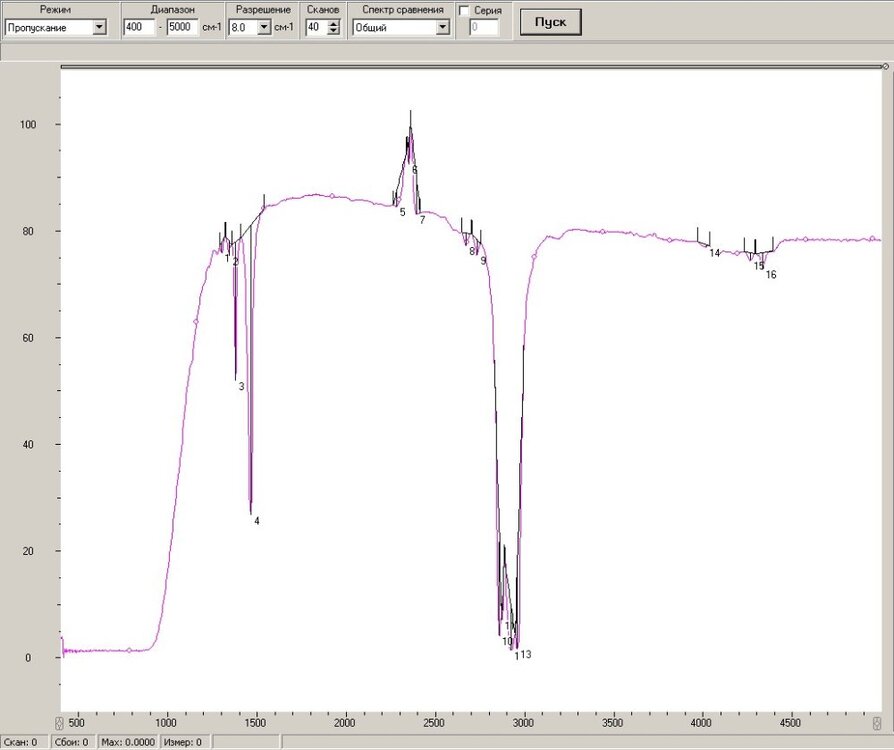894x750 pixels.
Task: Click the right end of top chart slider
Action: [x=886, y=67]
